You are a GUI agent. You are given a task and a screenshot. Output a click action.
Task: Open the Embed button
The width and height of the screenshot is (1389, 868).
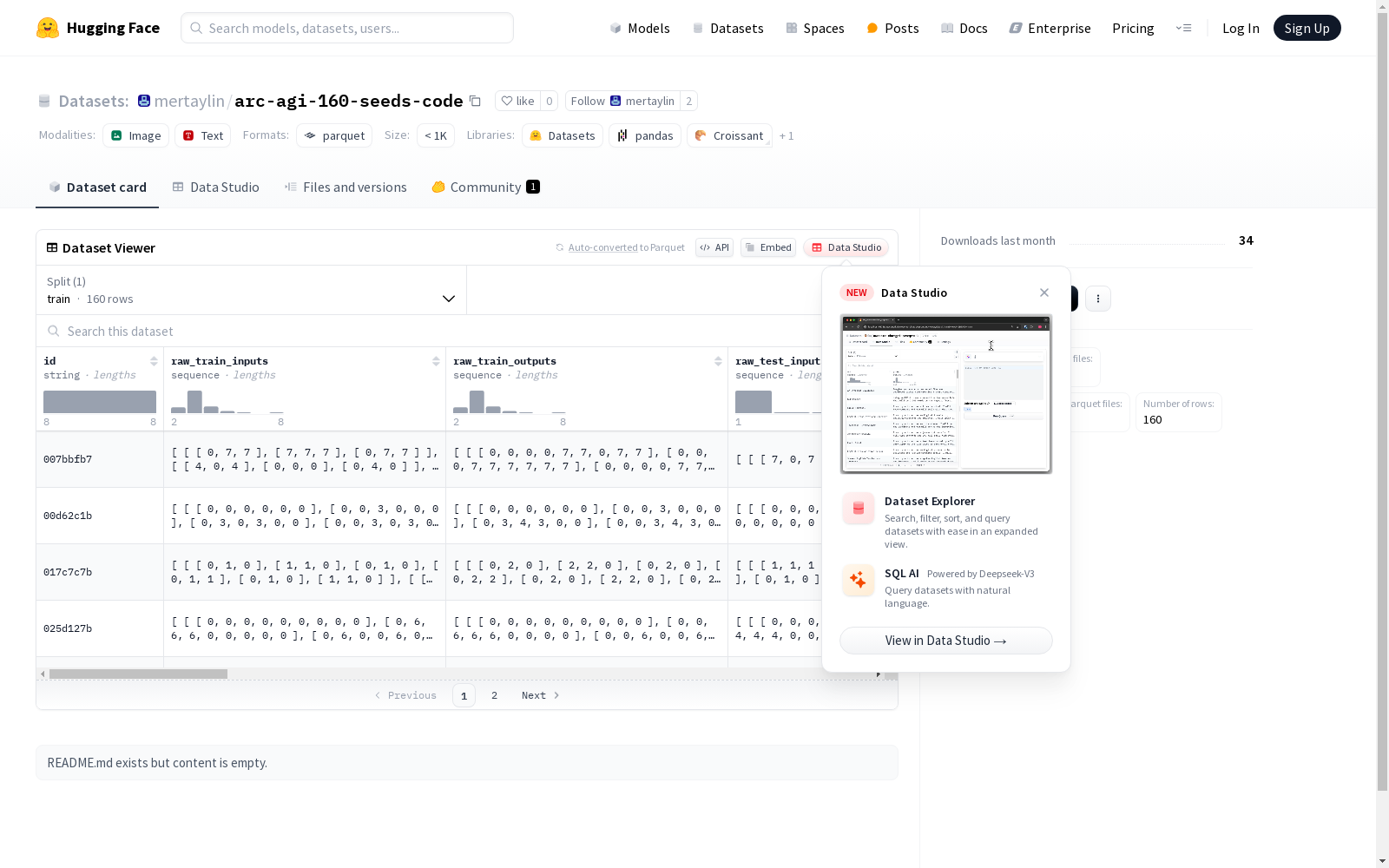pos(768,247)
